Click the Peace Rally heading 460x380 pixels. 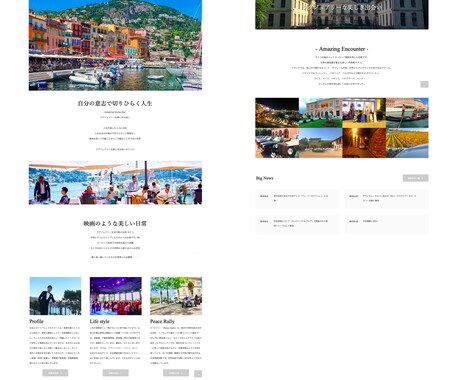[162, 321]
